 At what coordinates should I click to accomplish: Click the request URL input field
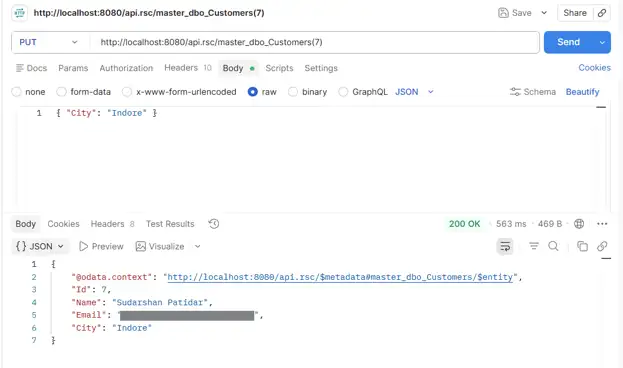314,42
